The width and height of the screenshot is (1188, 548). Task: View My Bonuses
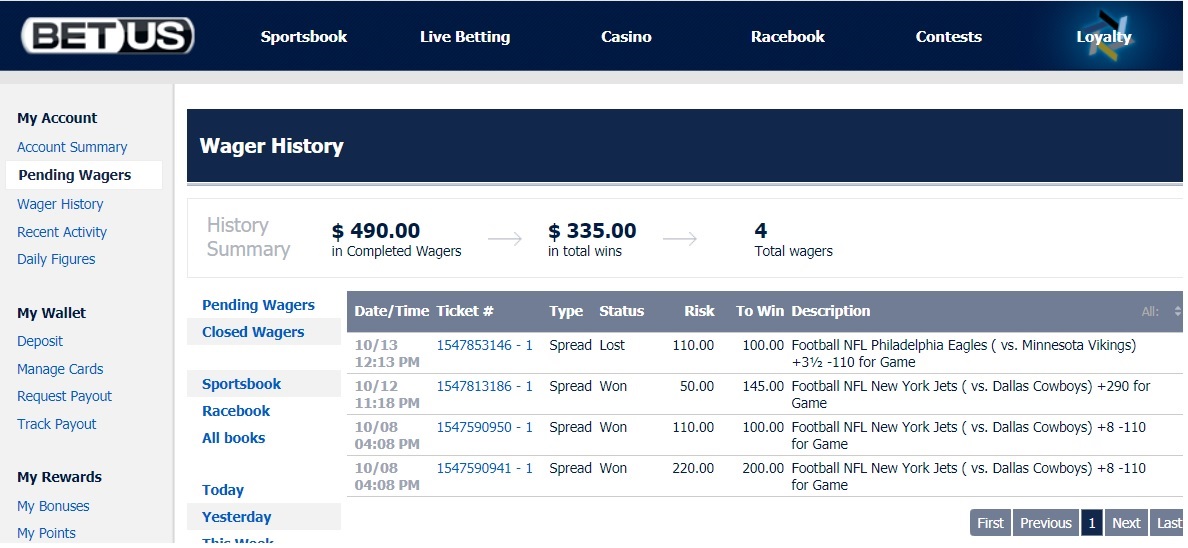53,506
